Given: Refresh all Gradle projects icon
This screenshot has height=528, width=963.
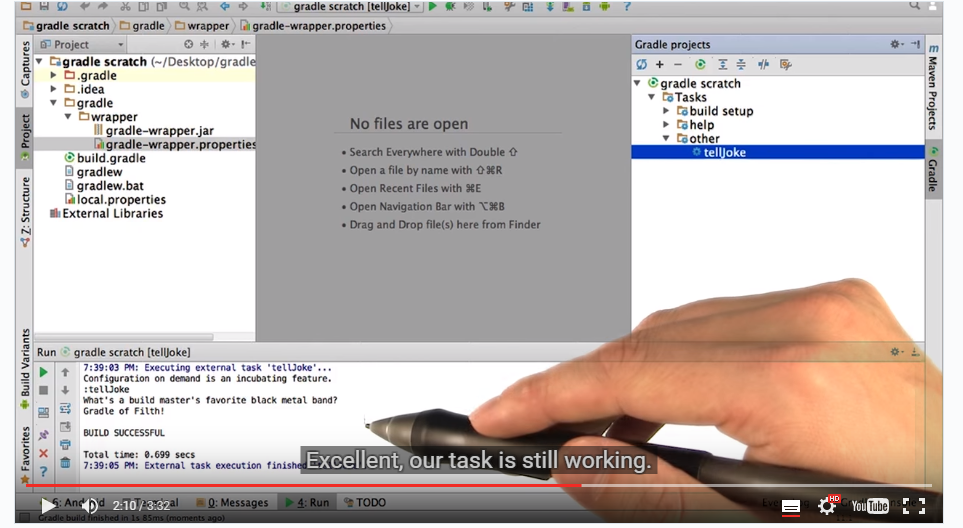Looking at the screenshot, I should click(x=642, y=64).
